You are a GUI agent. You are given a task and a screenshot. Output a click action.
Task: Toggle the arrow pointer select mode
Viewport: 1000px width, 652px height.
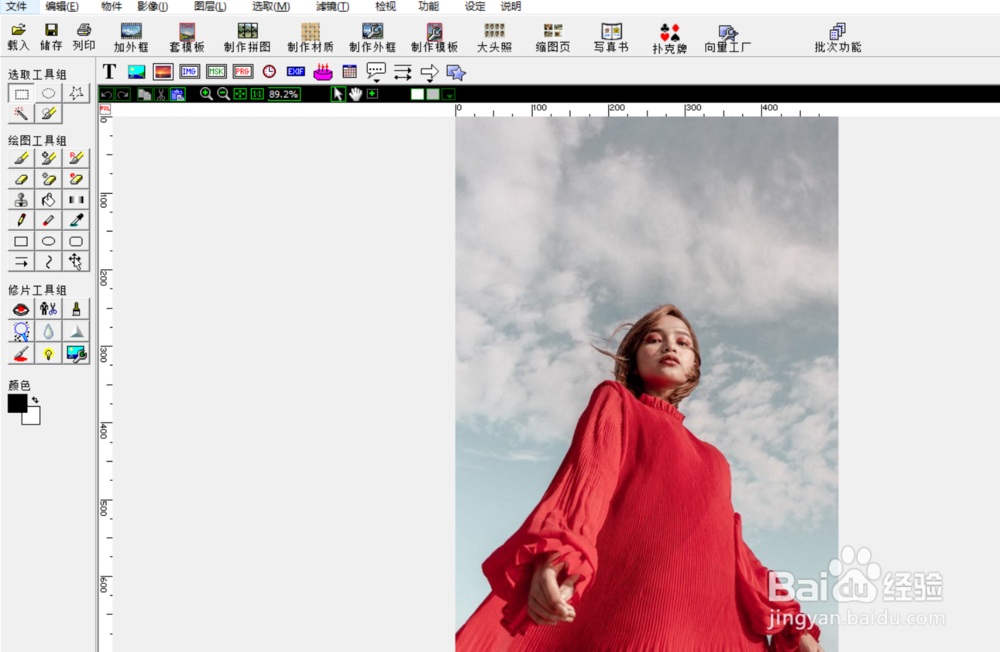pos(338,94)
